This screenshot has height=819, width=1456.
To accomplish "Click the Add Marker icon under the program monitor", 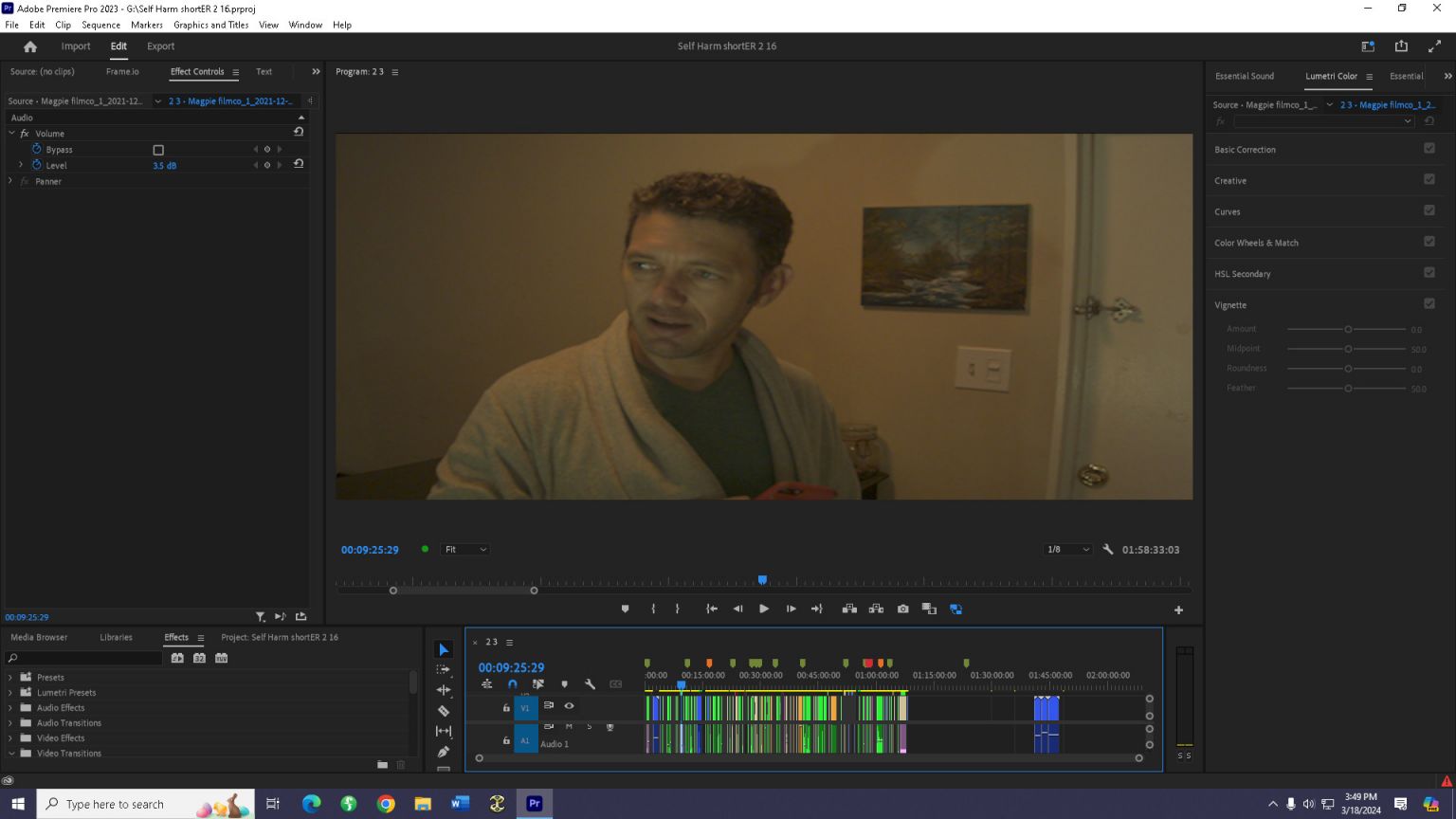I will (x=625, y=610).
